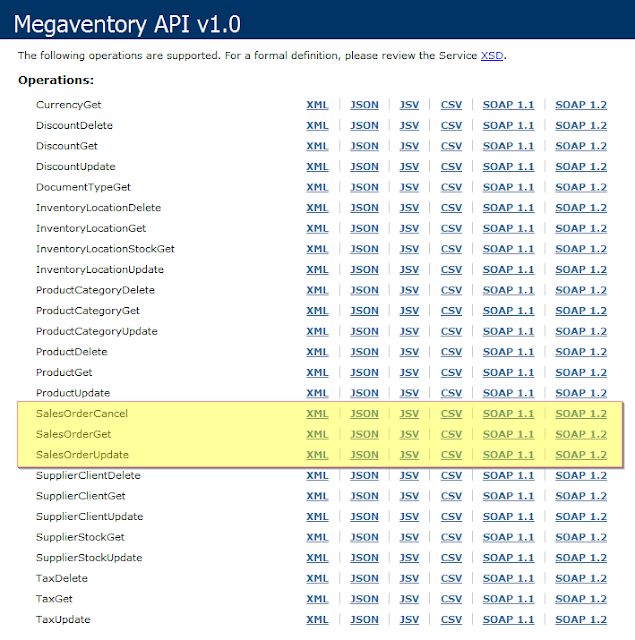Open JSON link for TaxDelete

pyautogui.click(x=364, y=578)
